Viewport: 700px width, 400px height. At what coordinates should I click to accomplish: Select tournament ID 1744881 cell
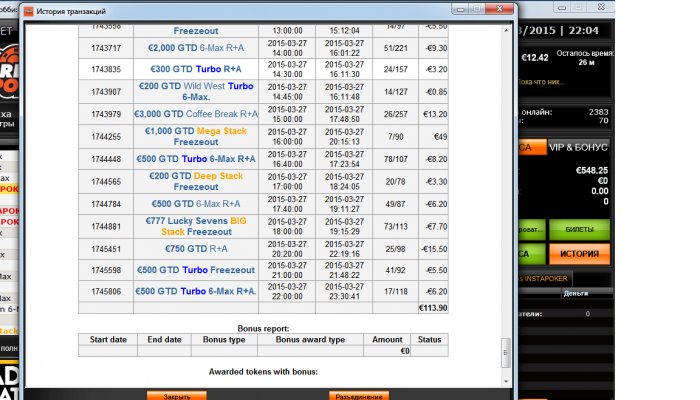[106, 226]
